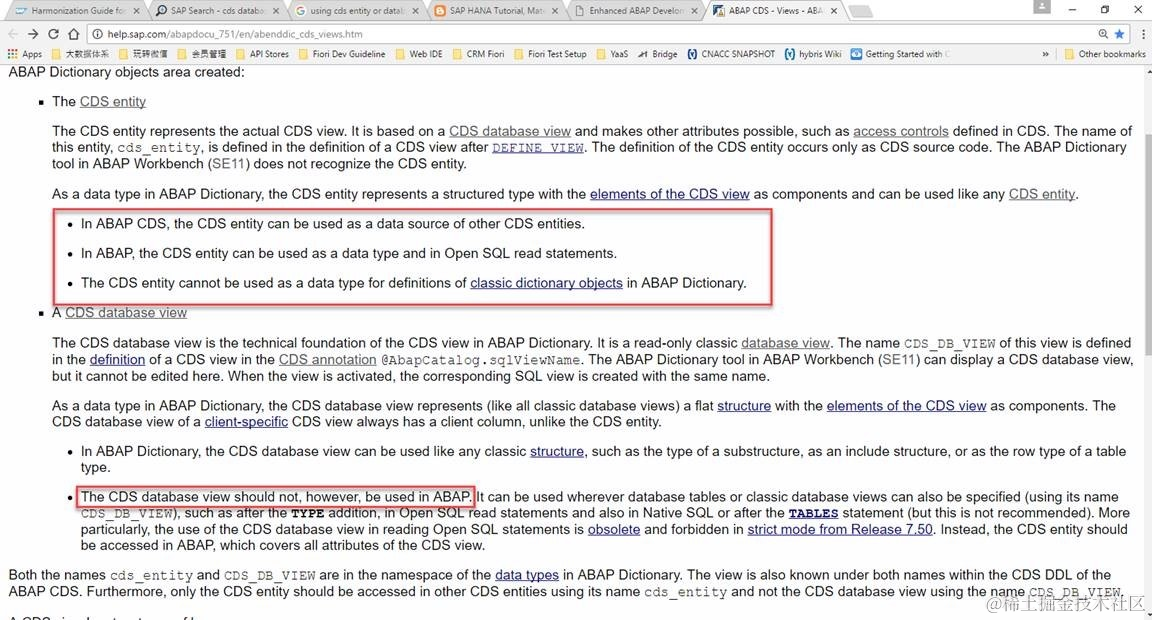Viewport: 1152px width, 620px height.
Task: Open the zoom magnifier icon in address bar
Action: coord(1103,34)
